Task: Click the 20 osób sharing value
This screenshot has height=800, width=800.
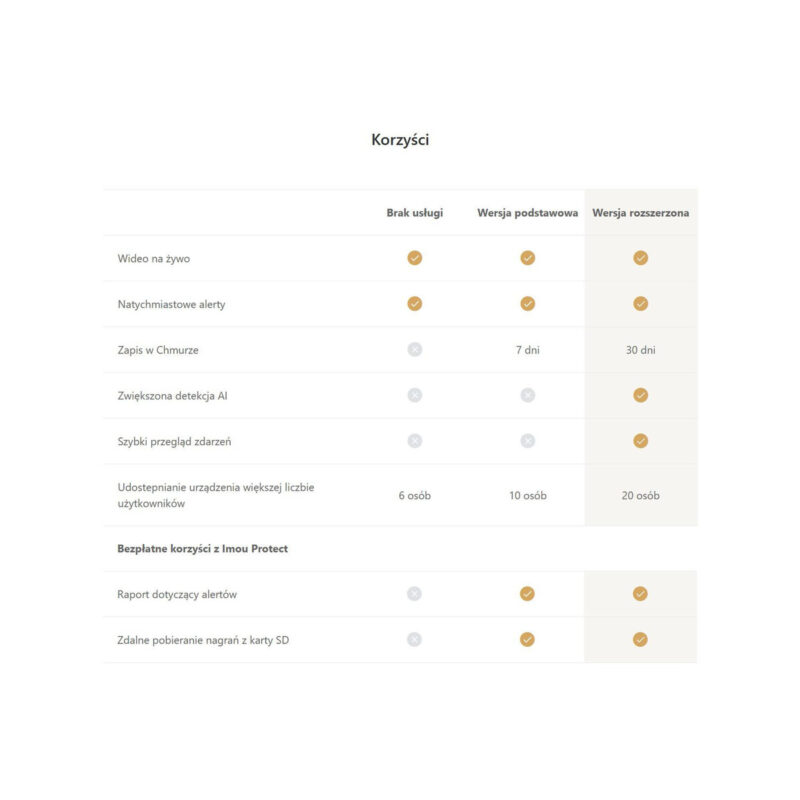Action: 640,495
